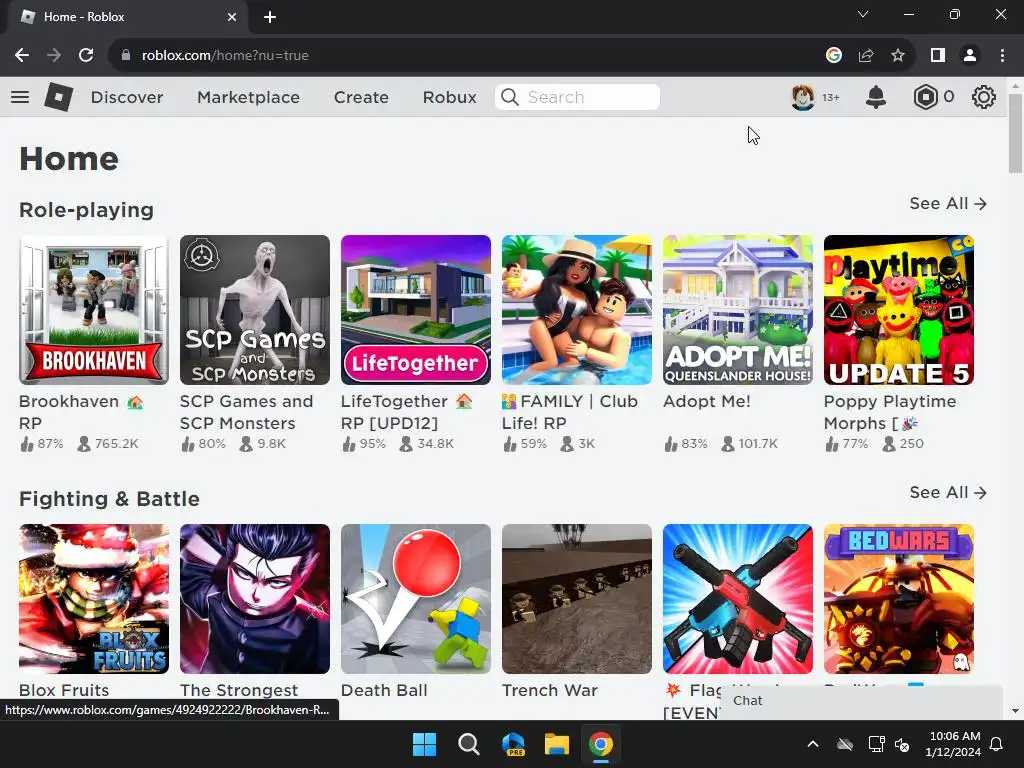Open the Adopt Me! thumbnail
The width and height of the screenshot is (1024, 768).
[738, 310]
